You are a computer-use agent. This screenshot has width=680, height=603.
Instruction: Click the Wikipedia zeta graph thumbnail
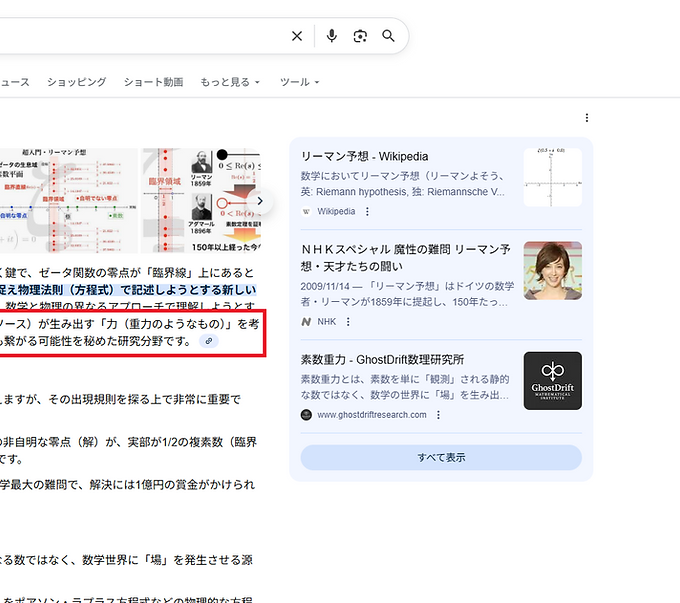coord(552,177)
